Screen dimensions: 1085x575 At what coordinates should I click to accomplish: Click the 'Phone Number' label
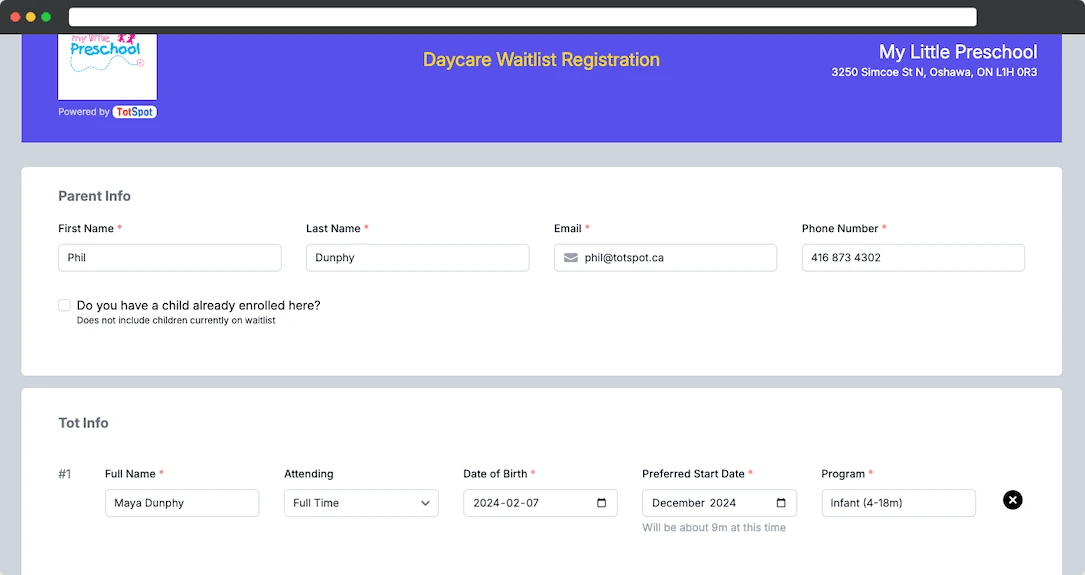[840, 228]
